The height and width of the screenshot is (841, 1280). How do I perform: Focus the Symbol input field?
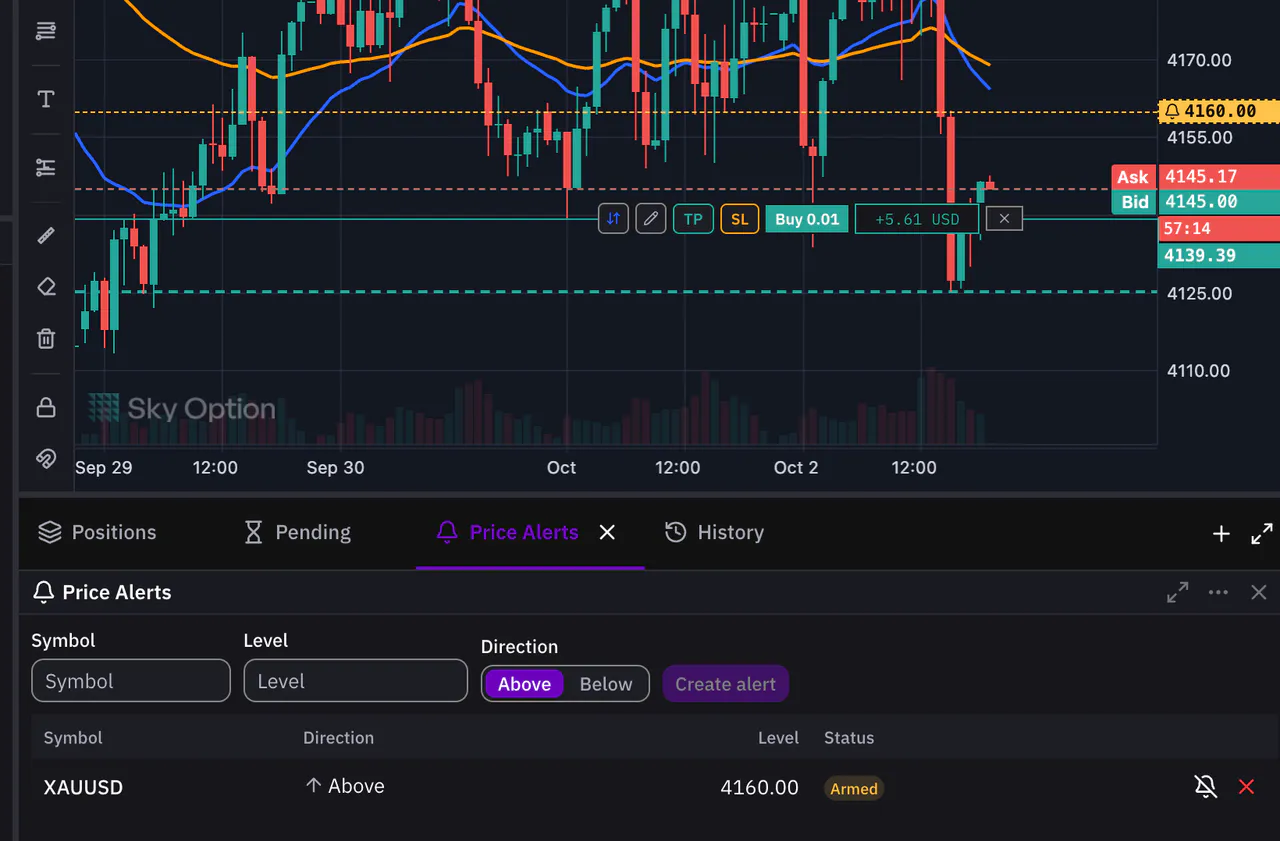pos(131,681)
